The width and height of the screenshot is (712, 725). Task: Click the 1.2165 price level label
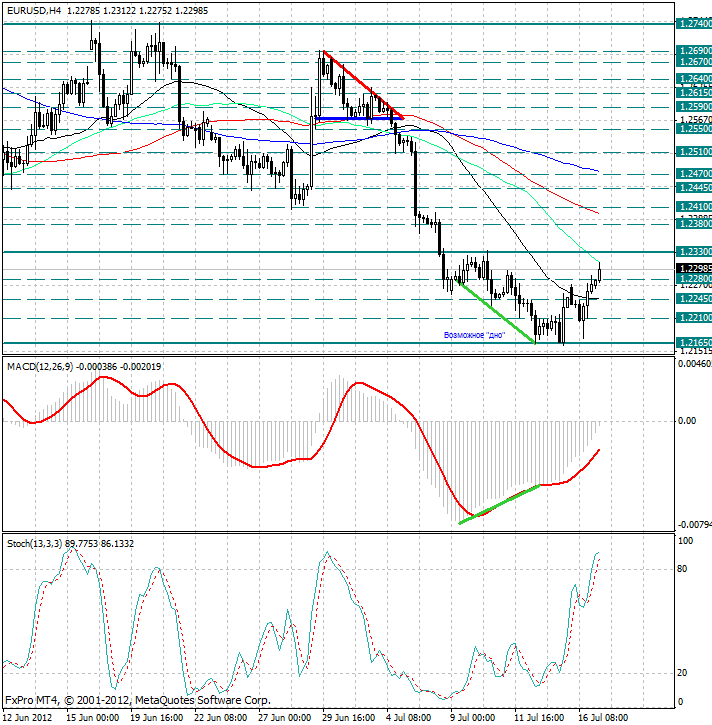pyautogui.click(x=694, y=343)
